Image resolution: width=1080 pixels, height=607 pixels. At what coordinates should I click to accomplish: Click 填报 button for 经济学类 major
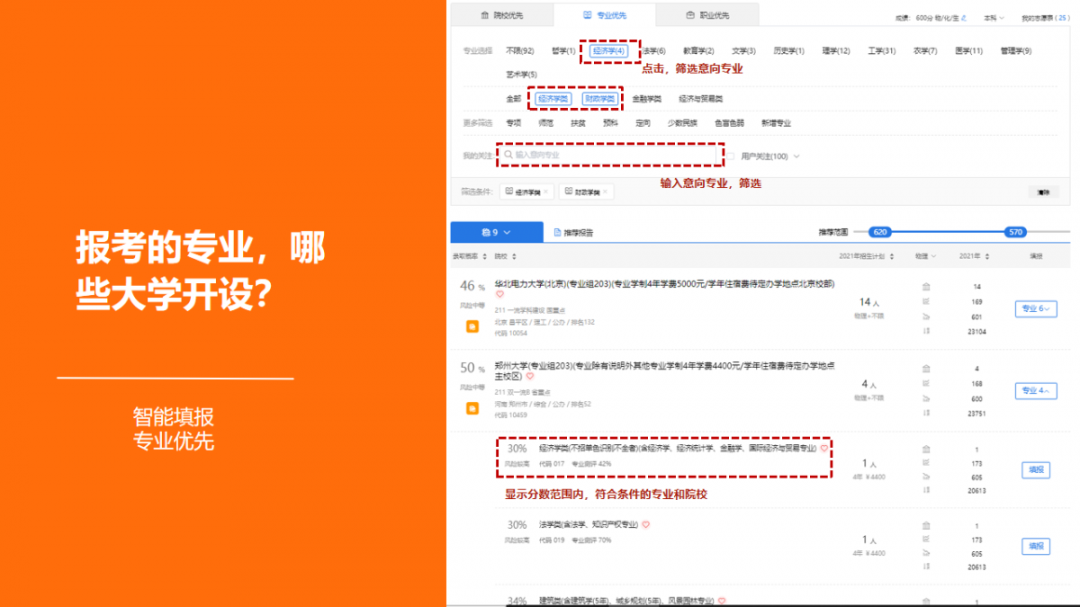click(1035, 470)
